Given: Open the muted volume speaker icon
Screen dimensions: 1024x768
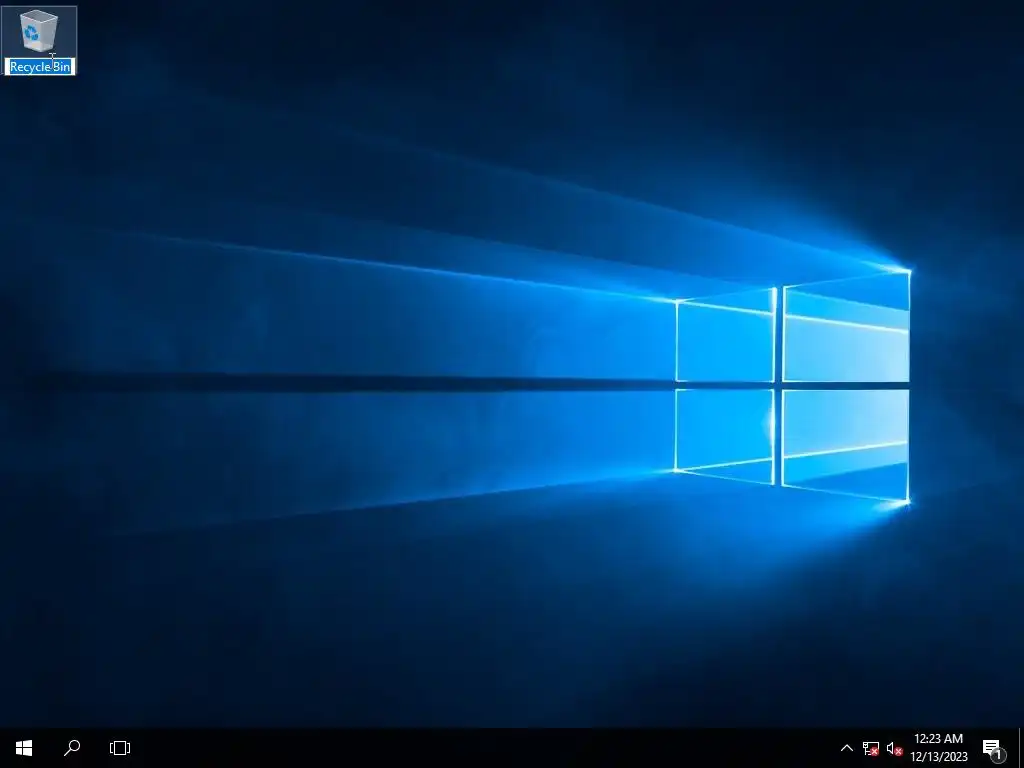Looking at the screenshot, I should [894, 748].
